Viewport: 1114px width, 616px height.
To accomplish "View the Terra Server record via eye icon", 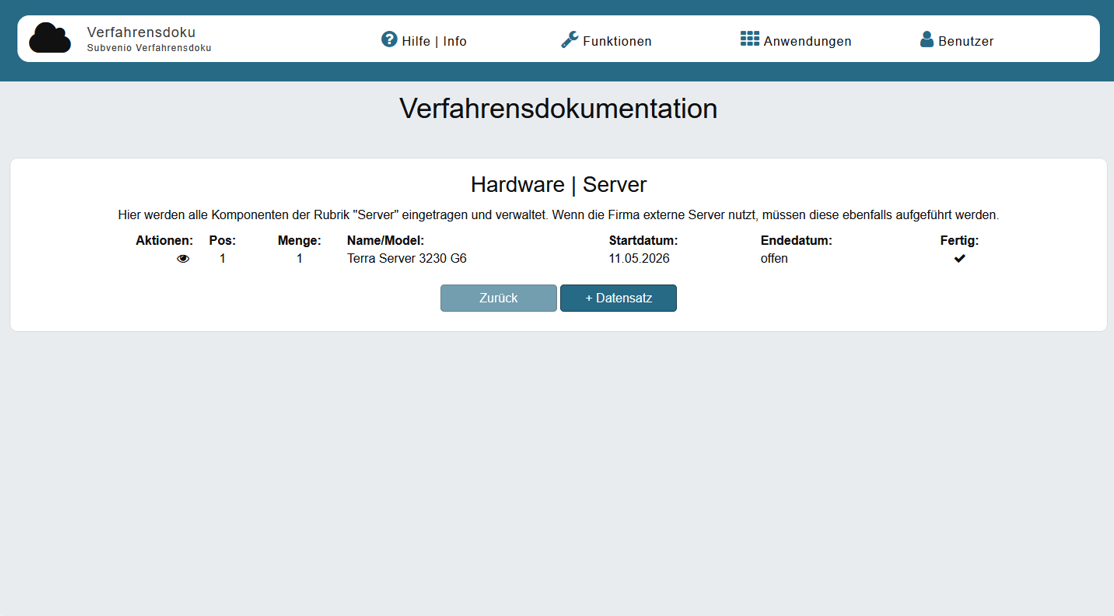I will coord(183,259).
